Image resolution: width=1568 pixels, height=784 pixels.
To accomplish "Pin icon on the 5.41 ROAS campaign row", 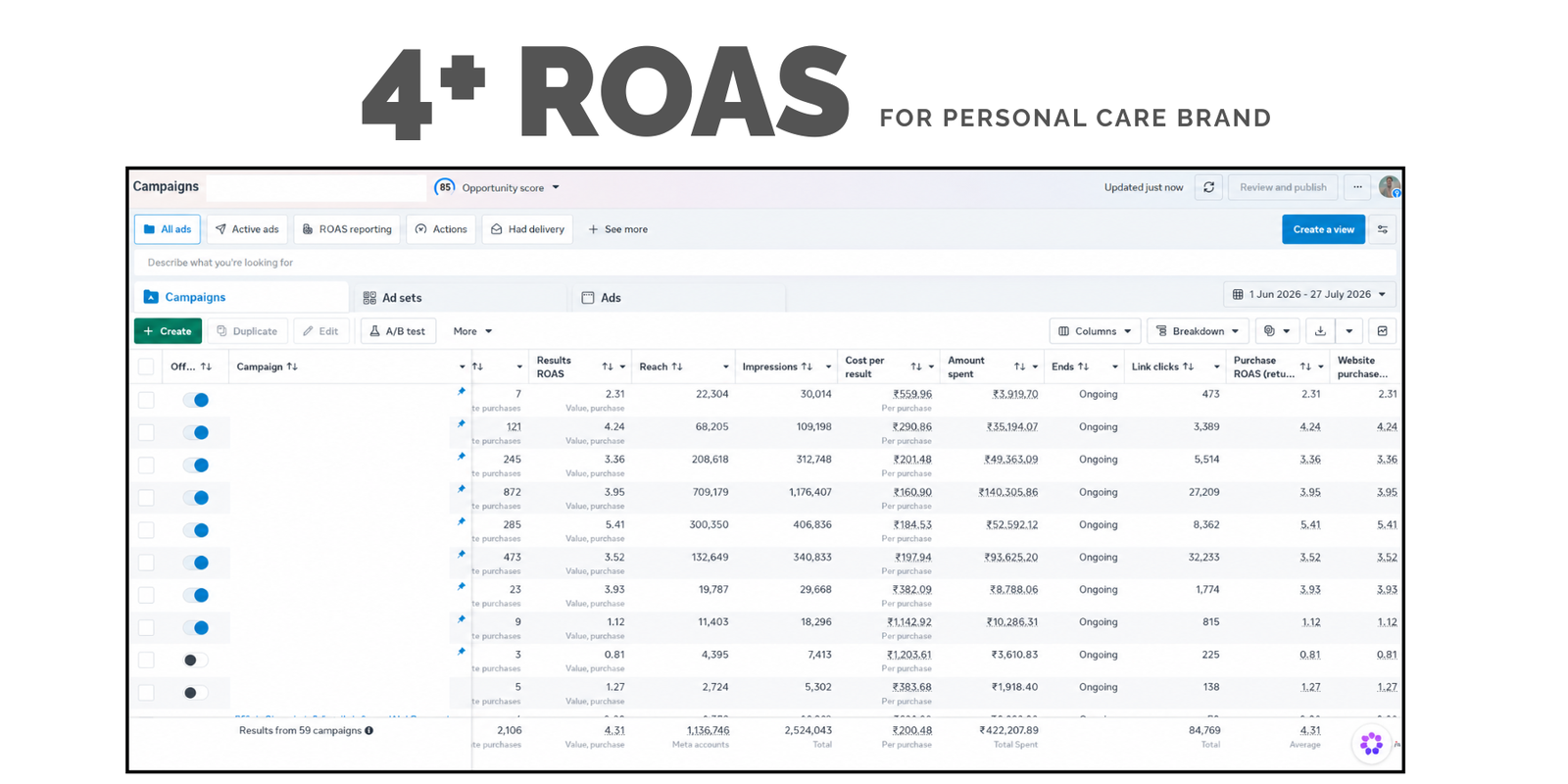I will click(461, 522).
